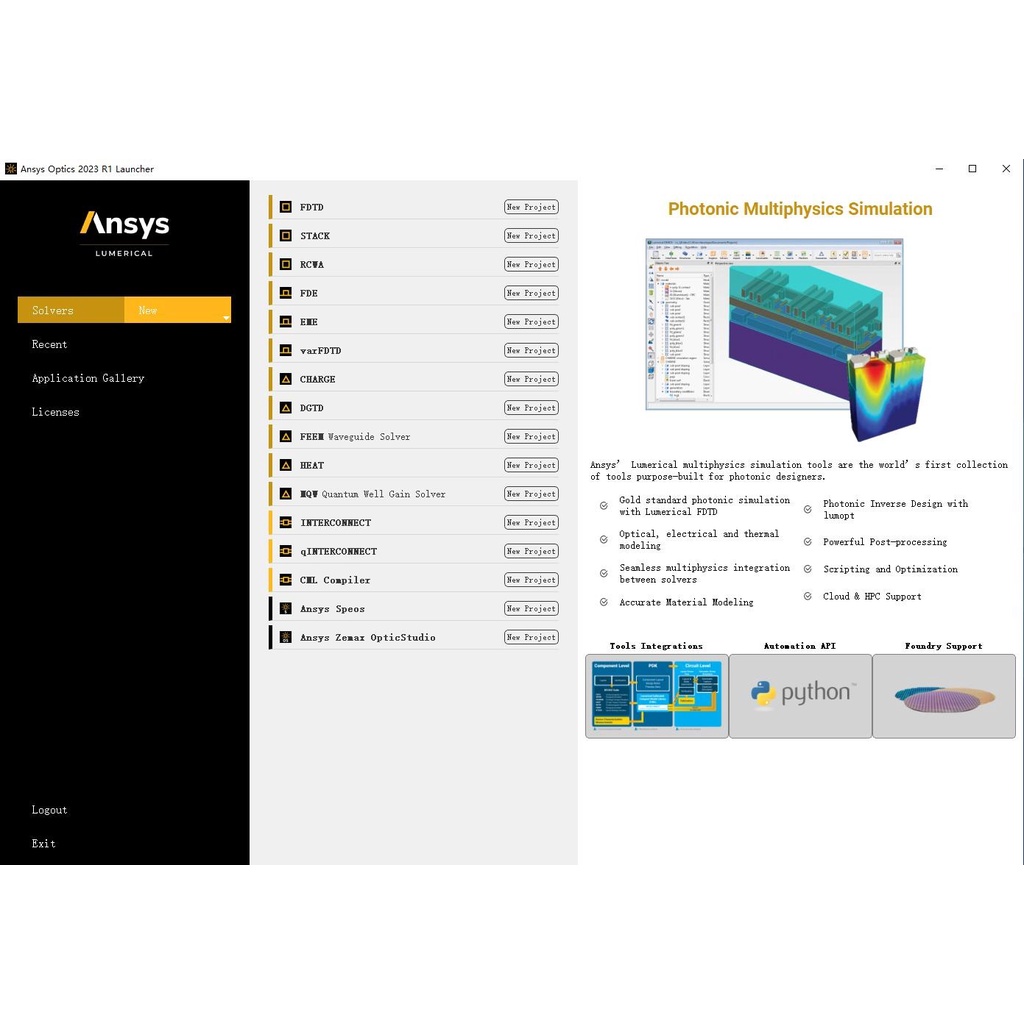Select the Solvers tab in the sidebar

71,310
